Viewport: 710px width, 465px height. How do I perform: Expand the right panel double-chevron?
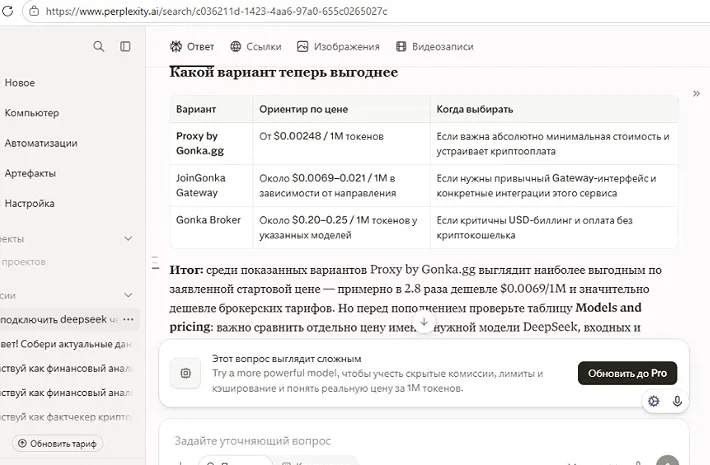click(x=696, y=94)
